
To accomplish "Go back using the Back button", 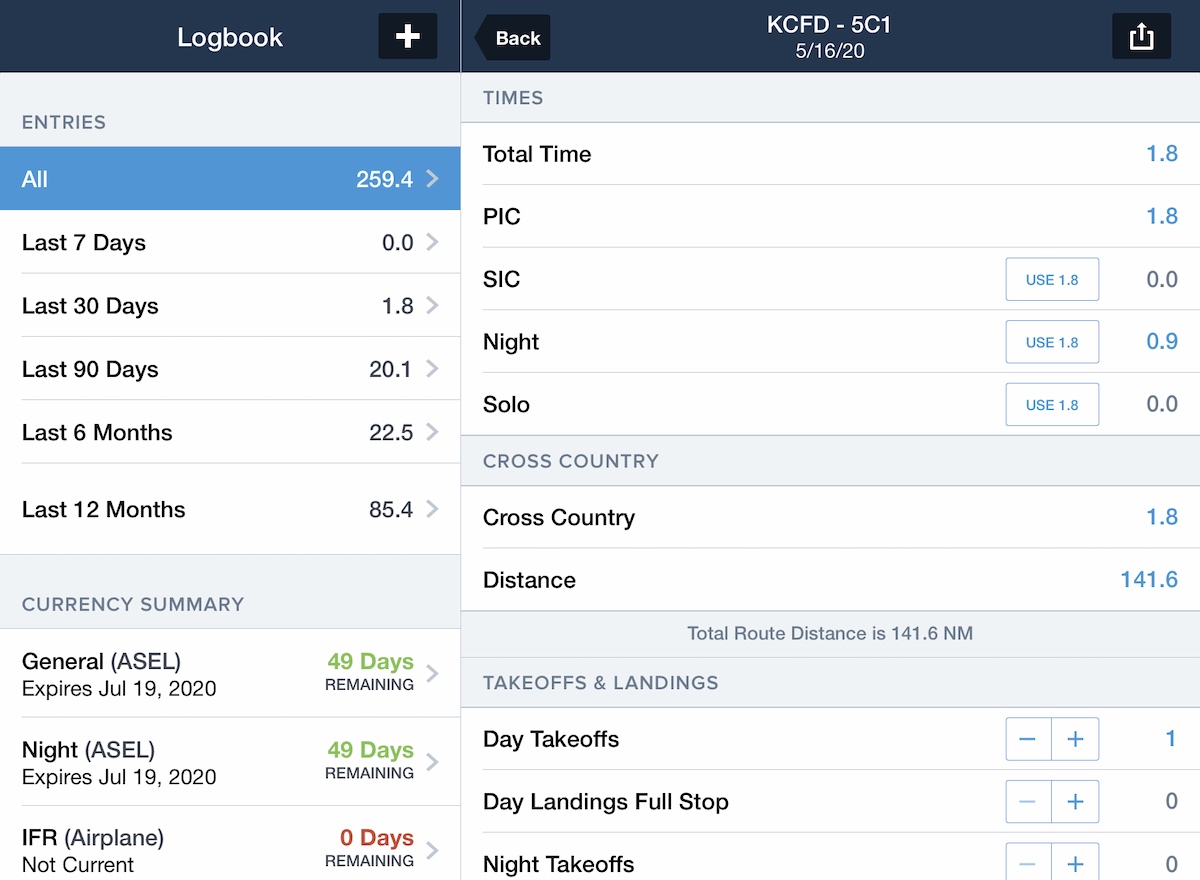I will click(513, 38).
